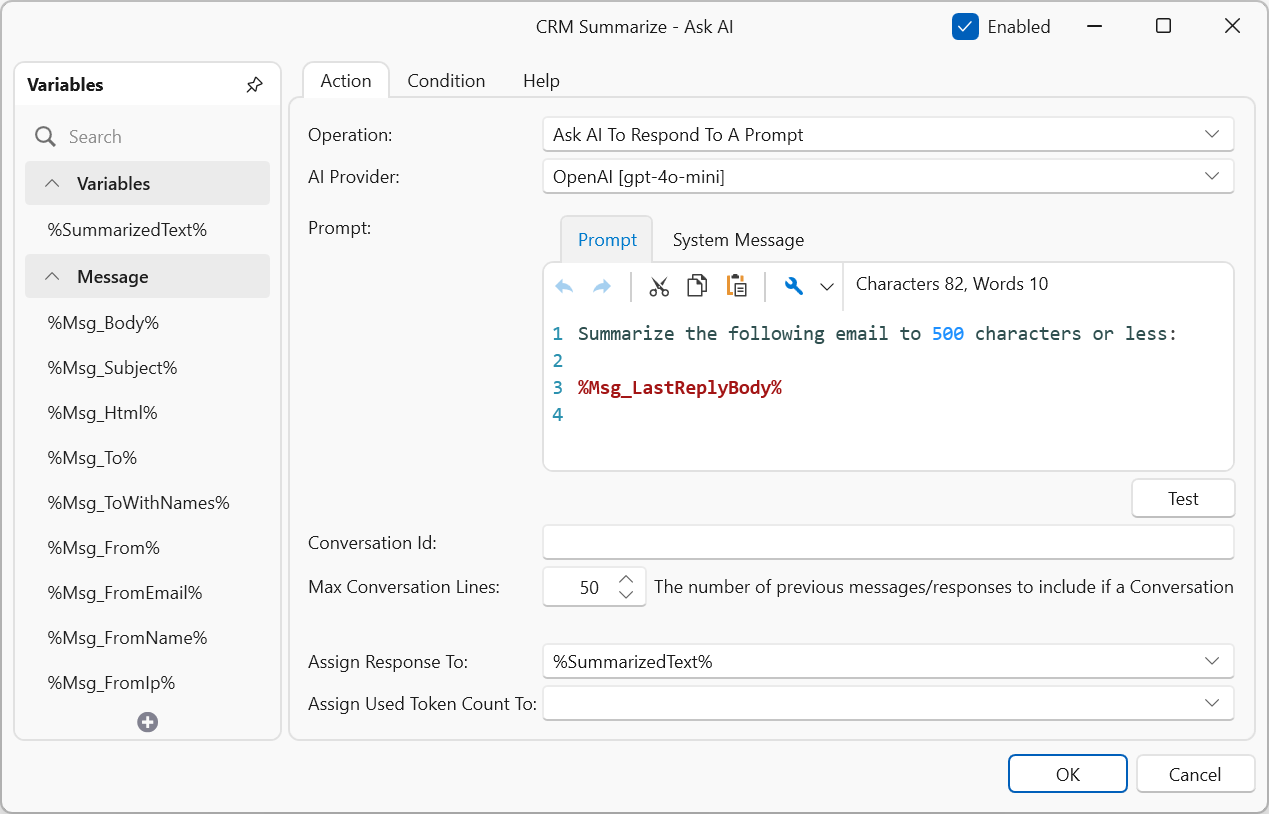Select the %Msg_FromName% variable

point(127,638)
